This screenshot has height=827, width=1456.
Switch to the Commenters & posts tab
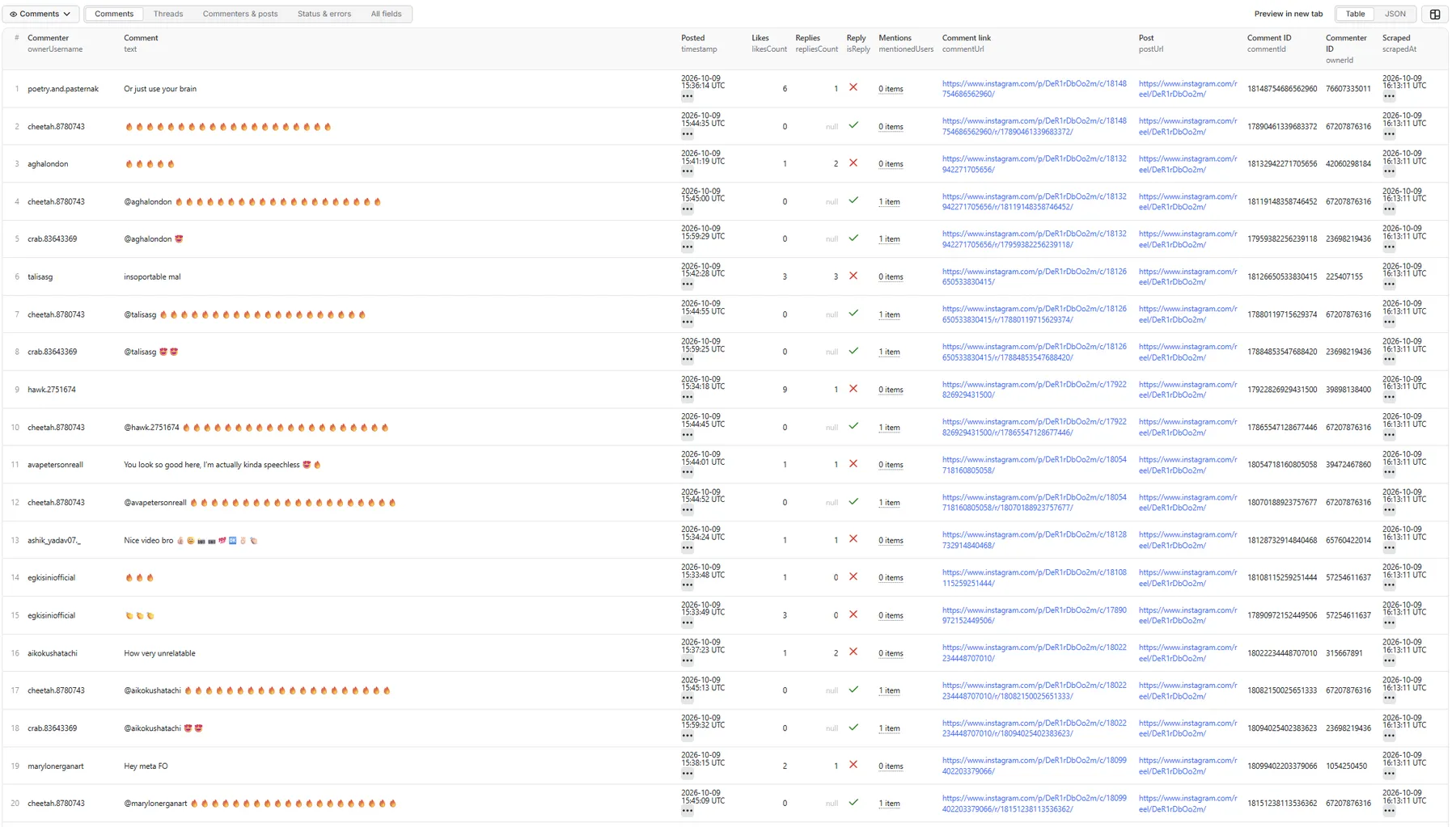coord(240,14)
